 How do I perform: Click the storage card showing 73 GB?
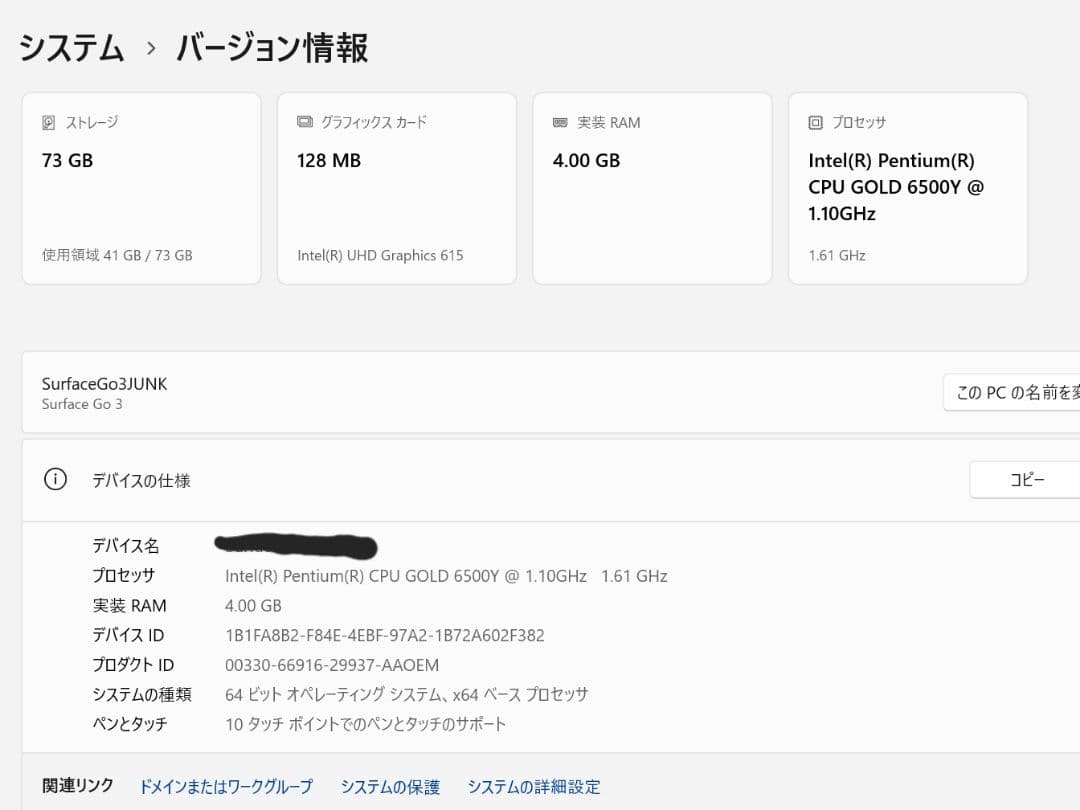click(x=140, y=187)
